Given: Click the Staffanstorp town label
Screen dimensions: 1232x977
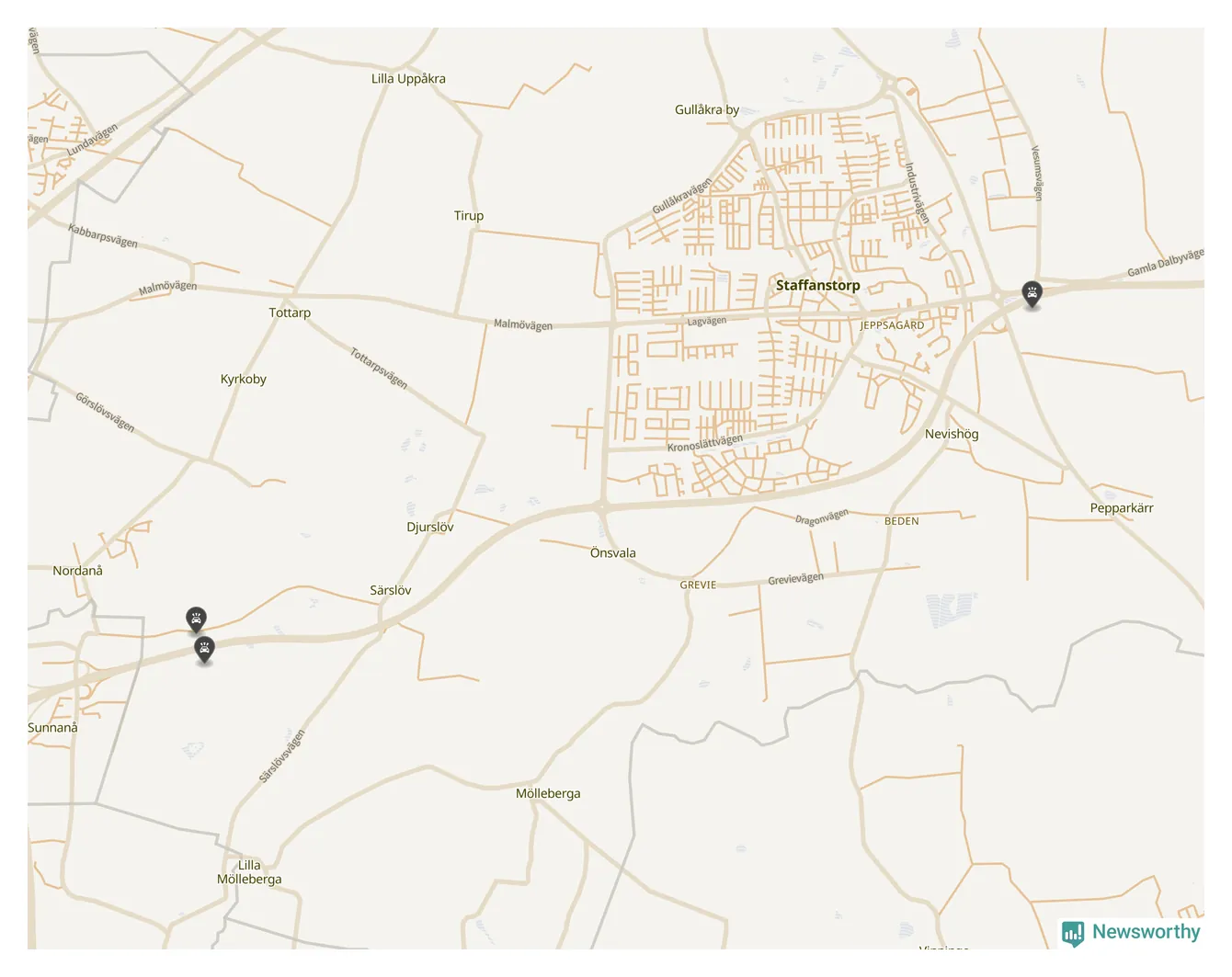Looking at the screenshot, I should 817,285.
